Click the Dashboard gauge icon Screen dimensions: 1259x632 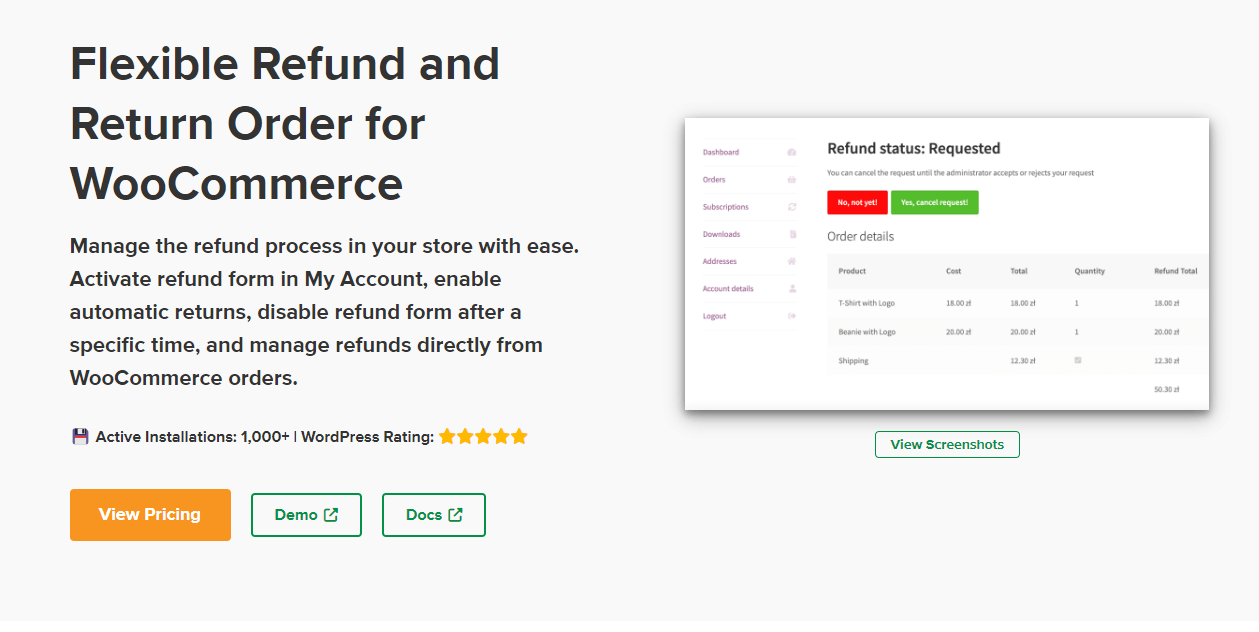(x=791, y=151)
